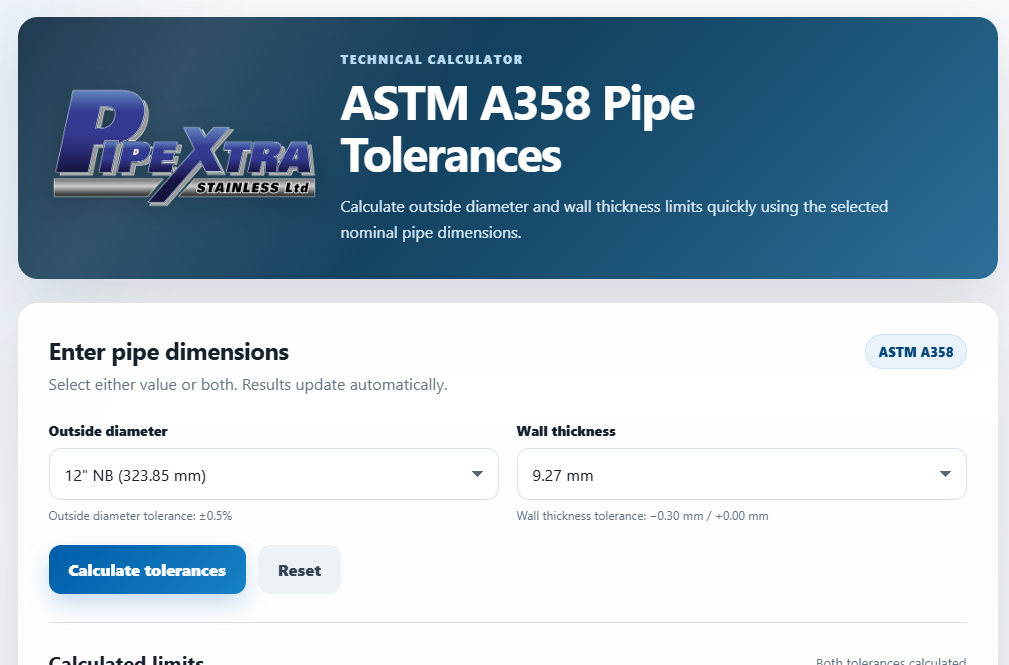Click the ASTM A358 badge
The height and width of the screenshot is (665, 1009).
916,352
